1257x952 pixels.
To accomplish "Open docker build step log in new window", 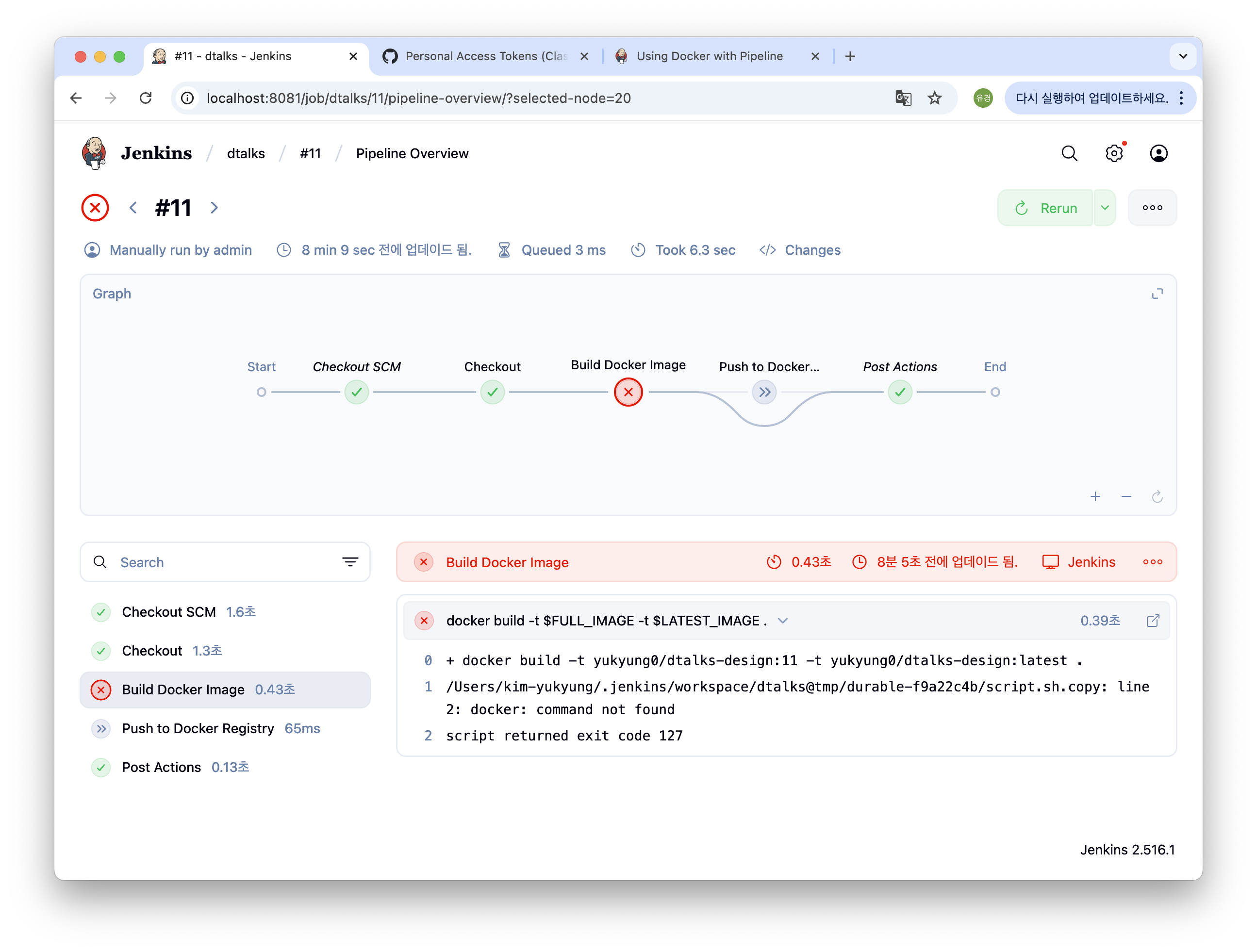I will coord(1153,621).
